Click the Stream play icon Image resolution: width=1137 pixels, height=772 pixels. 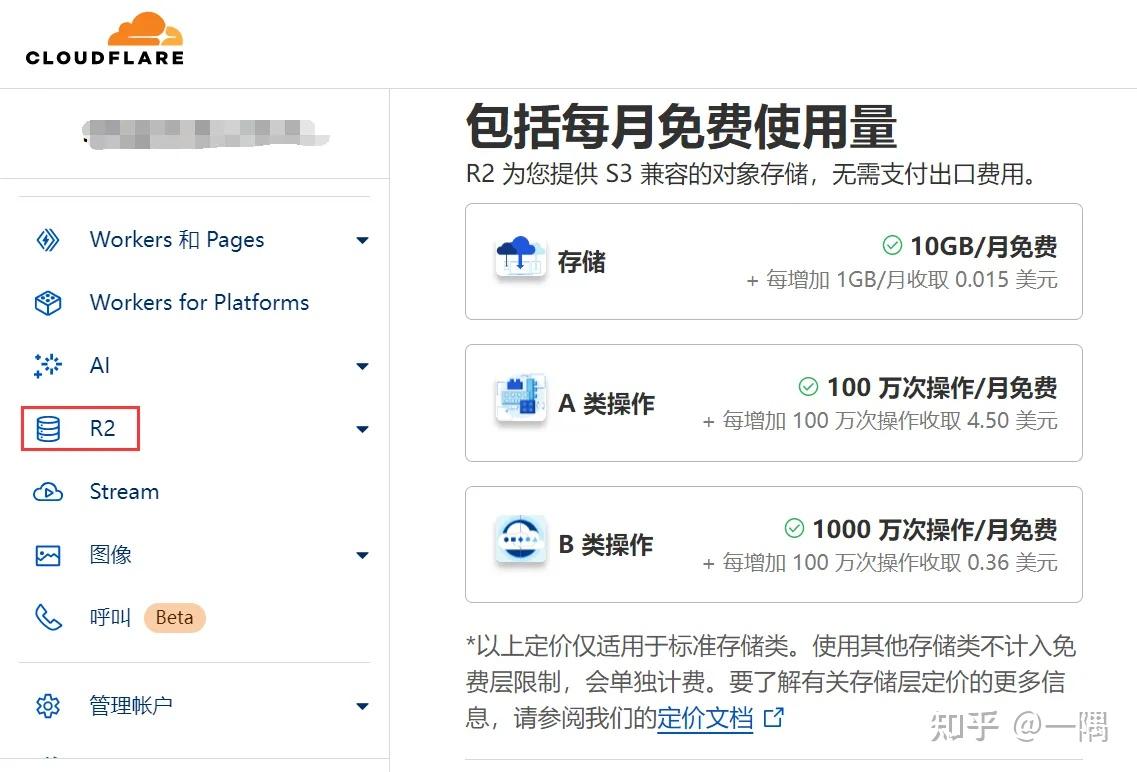pos(47,491)
